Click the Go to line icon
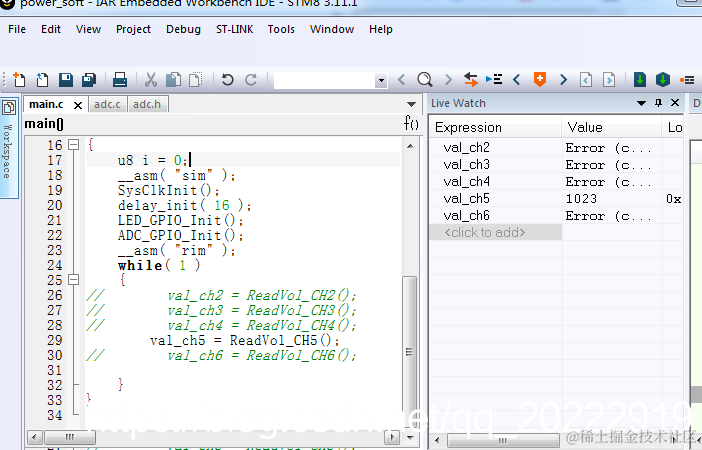The height and width of the screenshot is (450, 702). coord(494,80)
